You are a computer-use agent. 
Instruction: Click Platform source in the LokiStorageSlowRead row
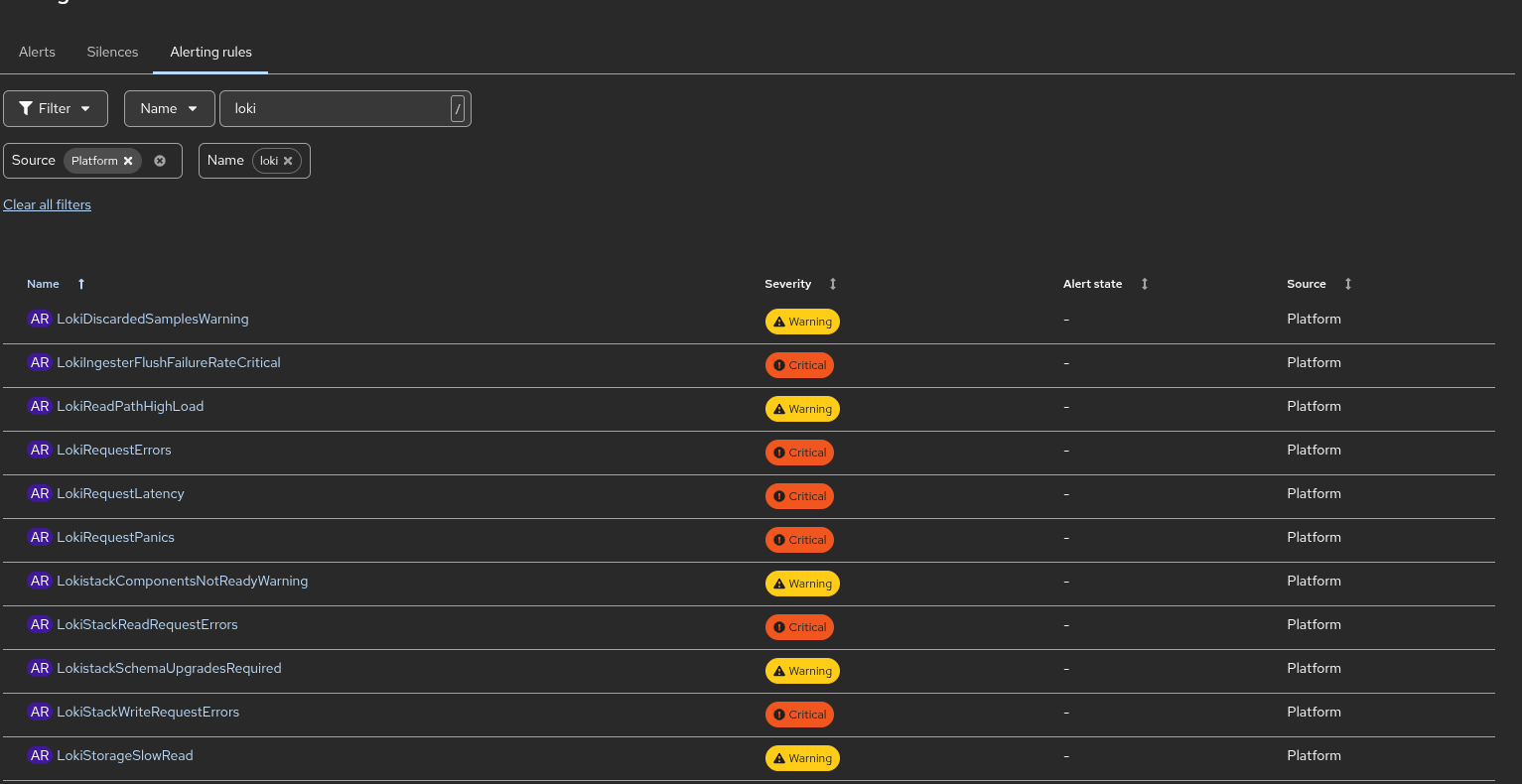(x=1314, y=756)
